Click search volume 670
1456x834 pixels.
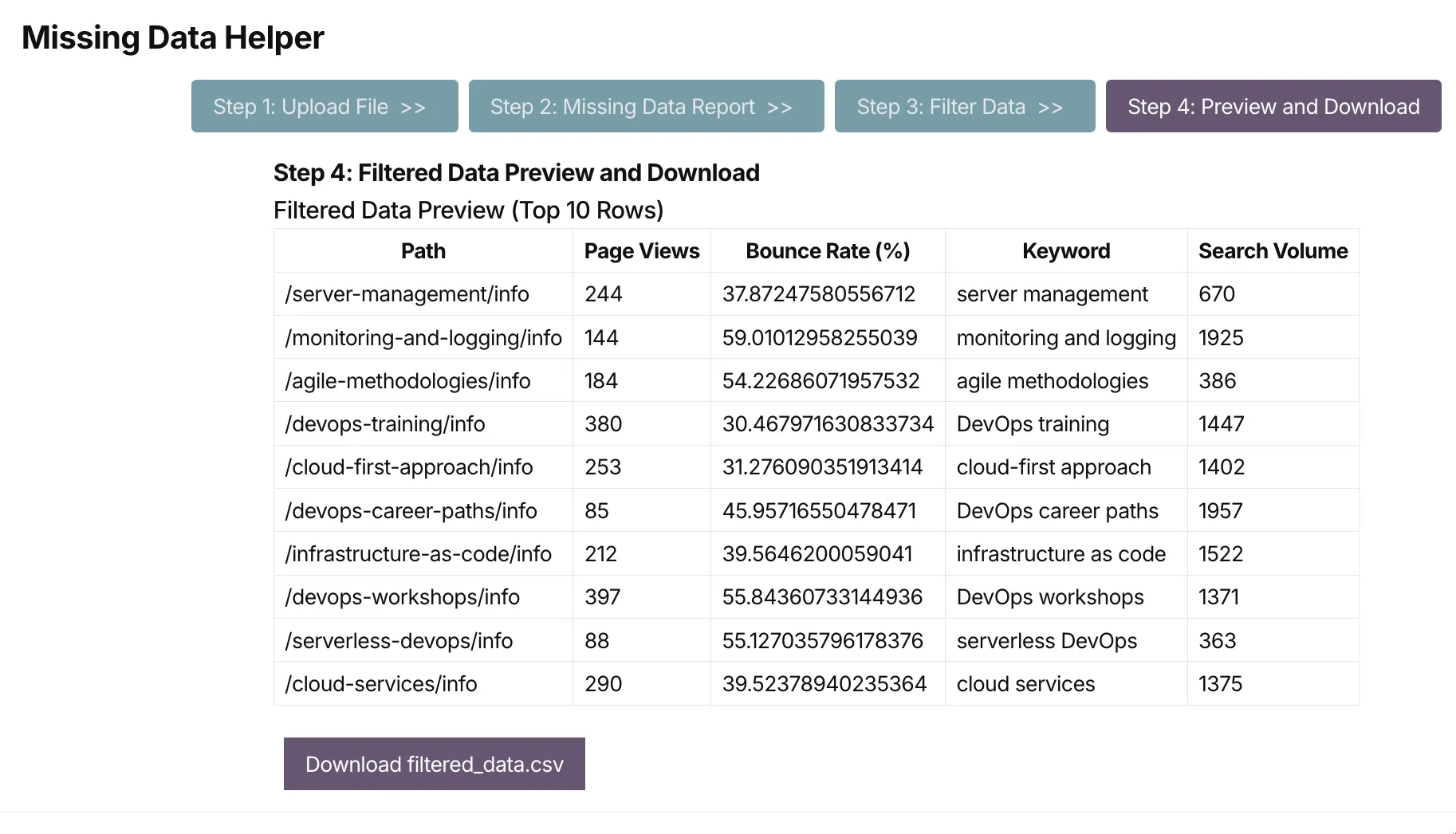click(x=1273, y=294)
